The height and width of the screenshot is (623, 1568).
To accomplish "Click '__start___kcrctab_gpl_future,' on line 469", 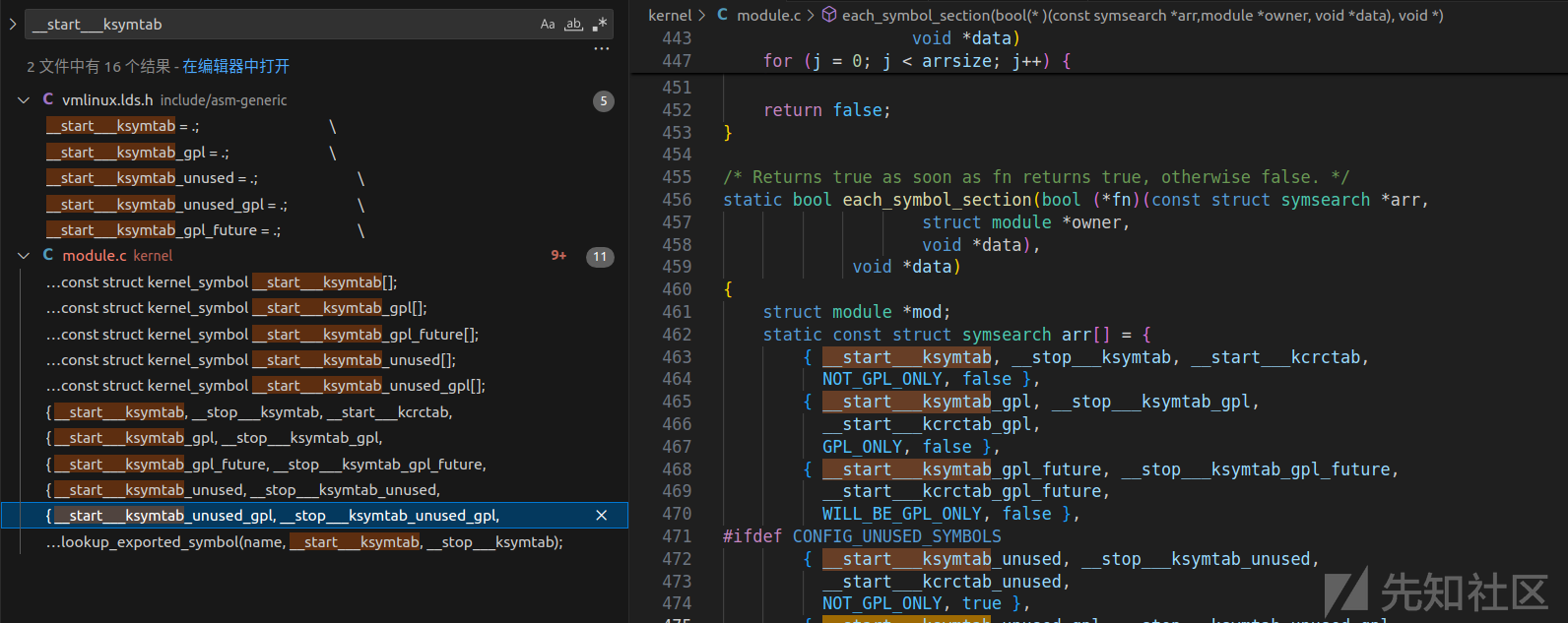I will click(x=966, y=491).
